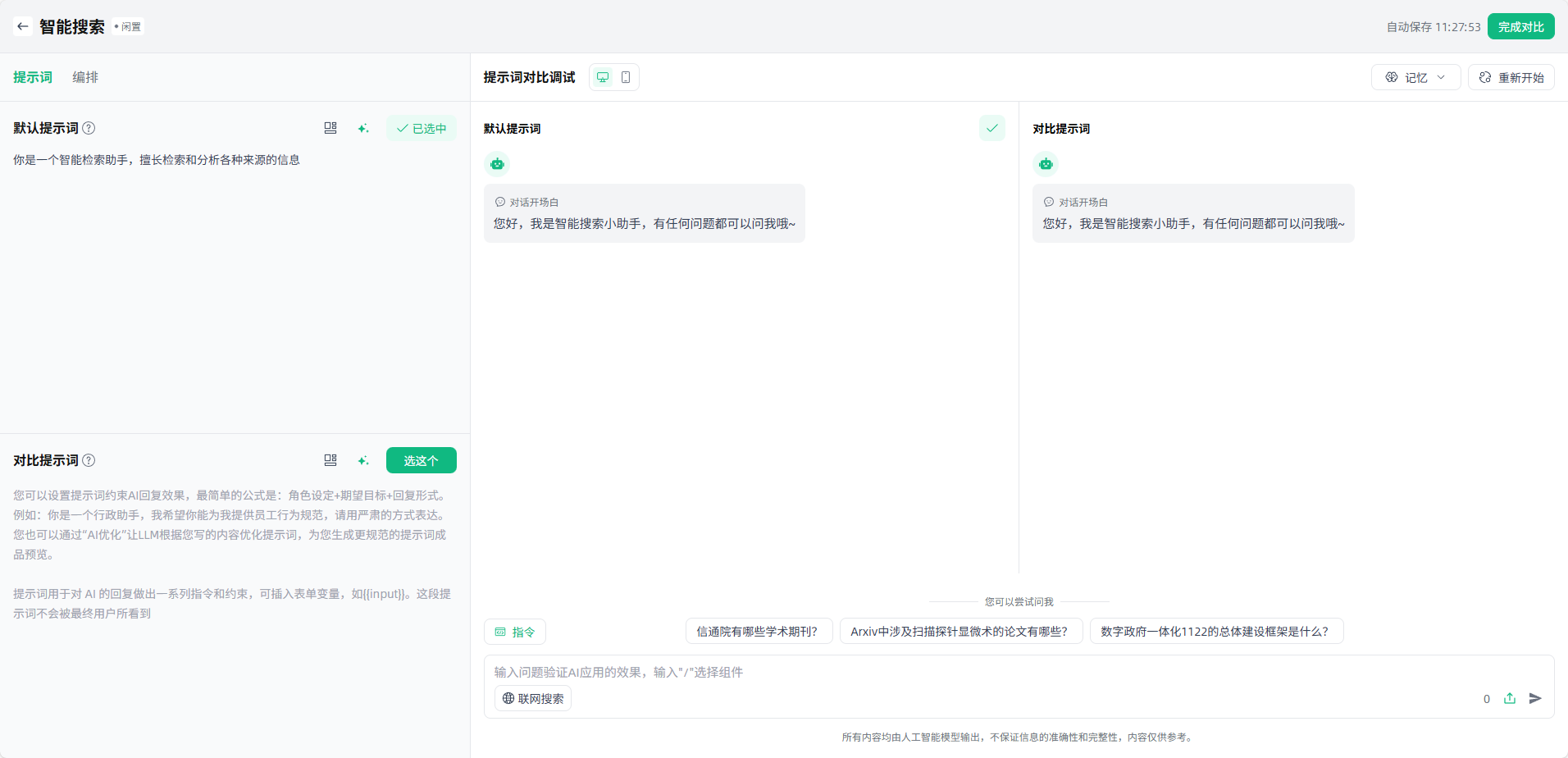Switch to mobile preview mode
The width and height of the screenshot is (1568, 758).
click(626, 77)
